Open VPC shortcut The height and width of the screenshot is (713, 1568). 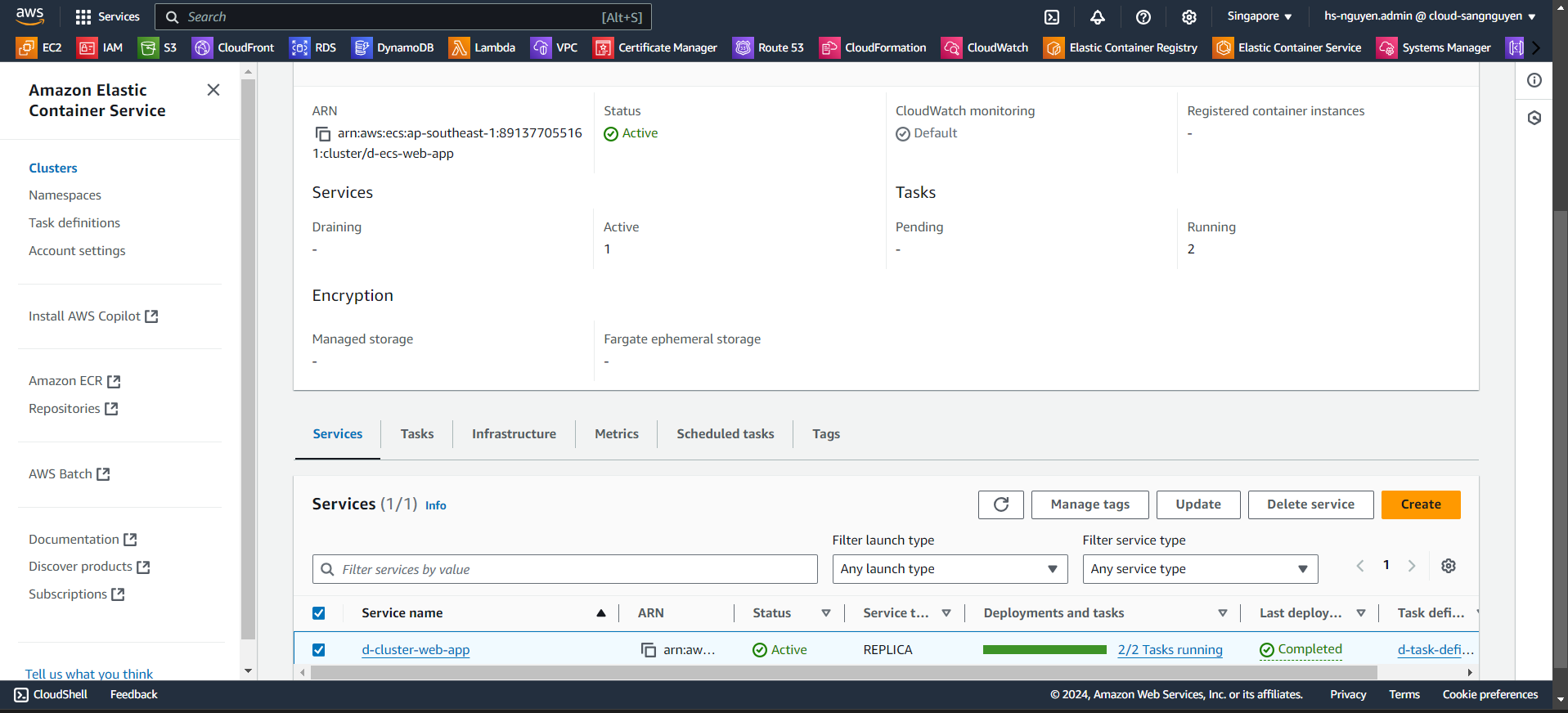[554, 47]
